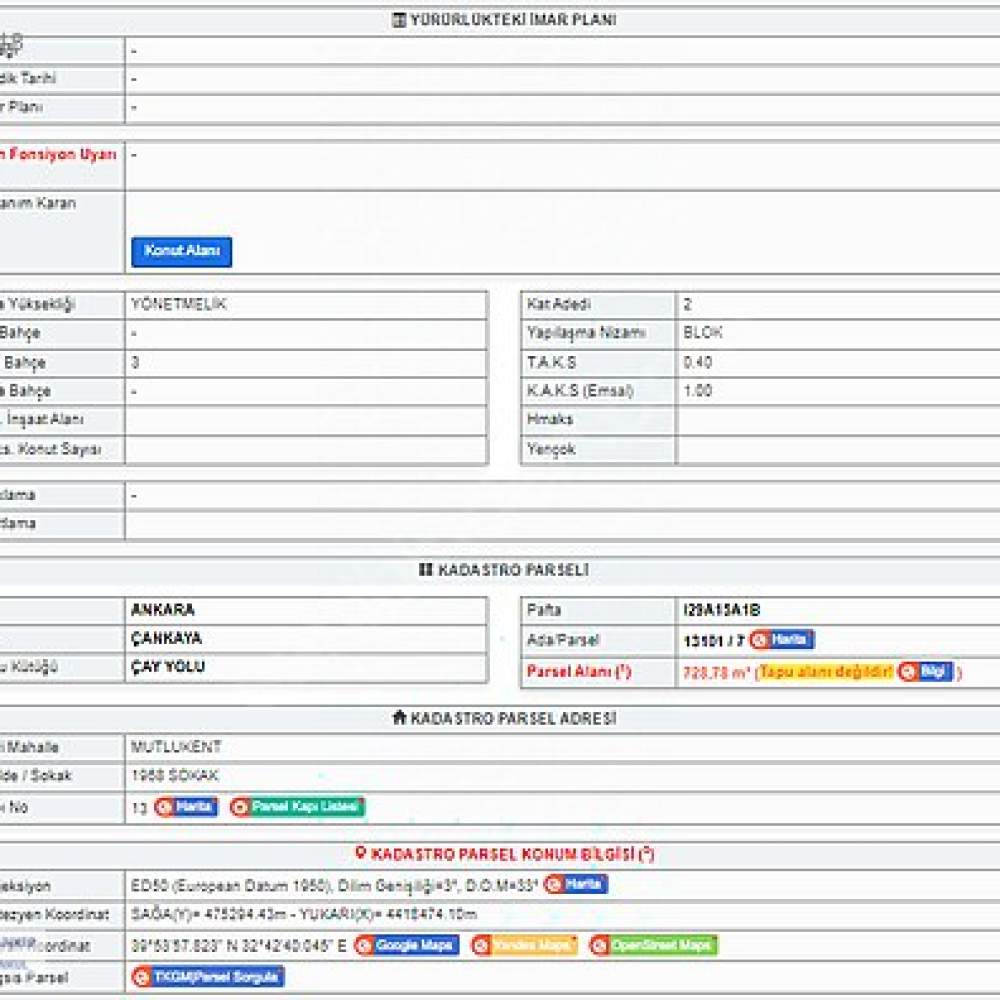Open Harita beside Ada/Parsel 13101 / 7
1000x1000 pixels.
click(782, 640)
